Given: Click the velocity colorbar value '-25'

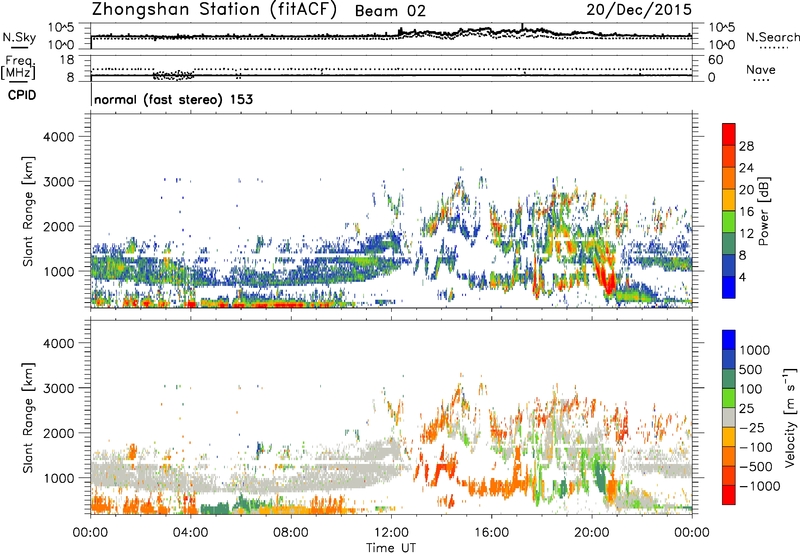Looking at the screenshot, I should click(x=753, y=427).
